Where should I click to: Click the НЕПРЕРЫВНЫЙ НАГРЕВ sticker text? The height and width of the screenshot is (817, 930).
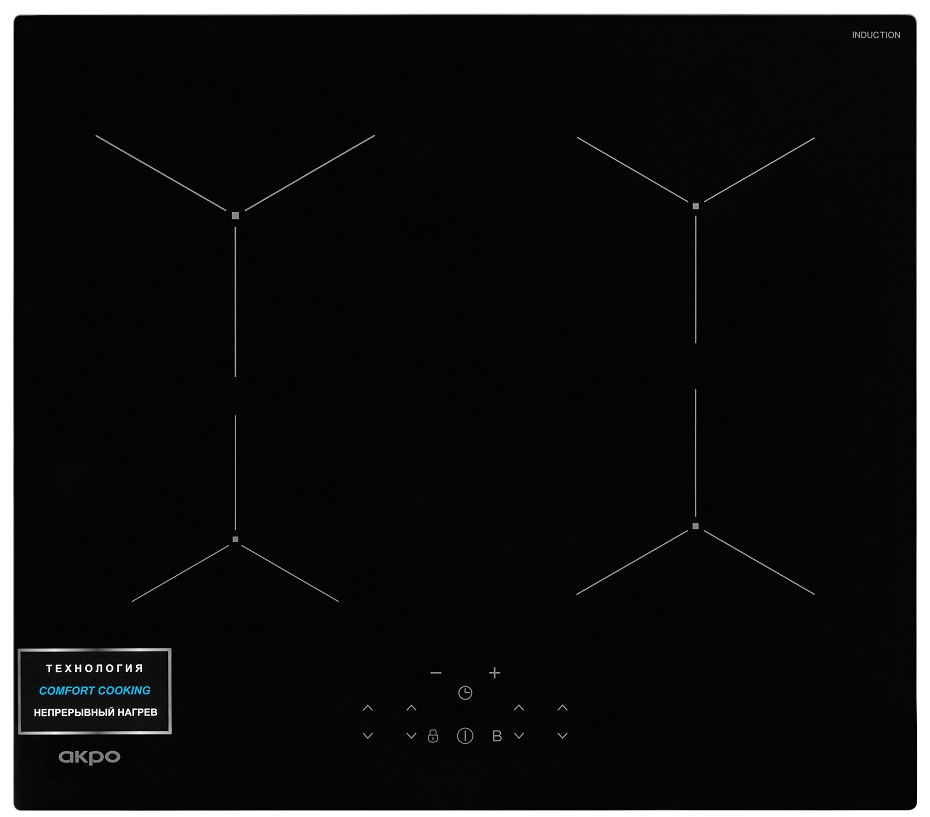(x=95, y=712)
